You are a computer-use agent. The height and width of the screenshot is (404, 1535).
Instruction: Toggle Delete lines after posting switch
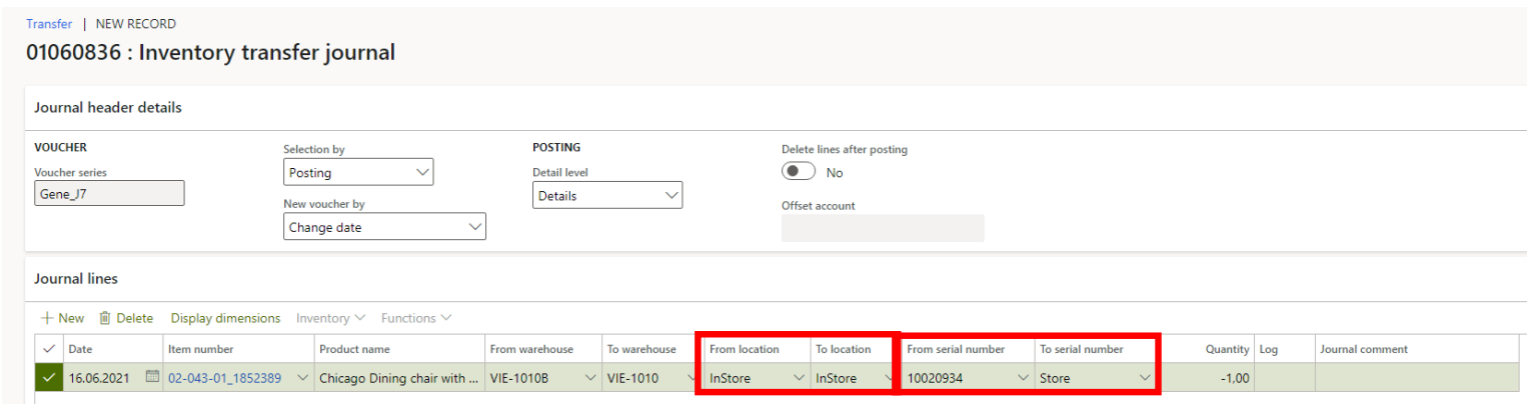[798, 172]
